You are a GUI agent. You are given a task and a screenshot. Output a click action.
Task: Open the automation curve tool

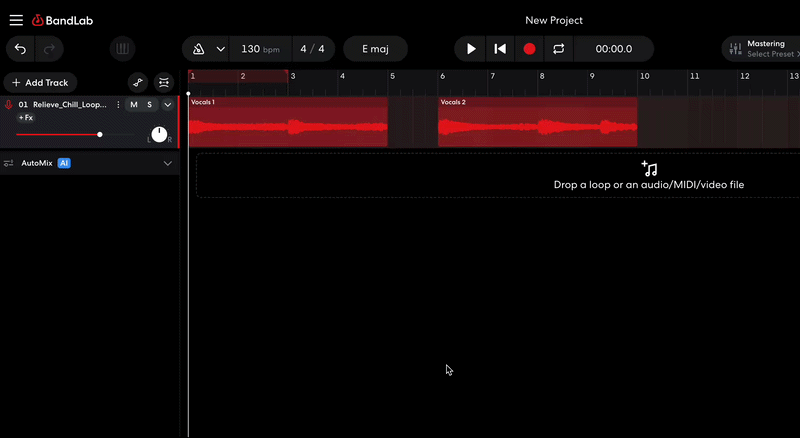coord(139,82)
